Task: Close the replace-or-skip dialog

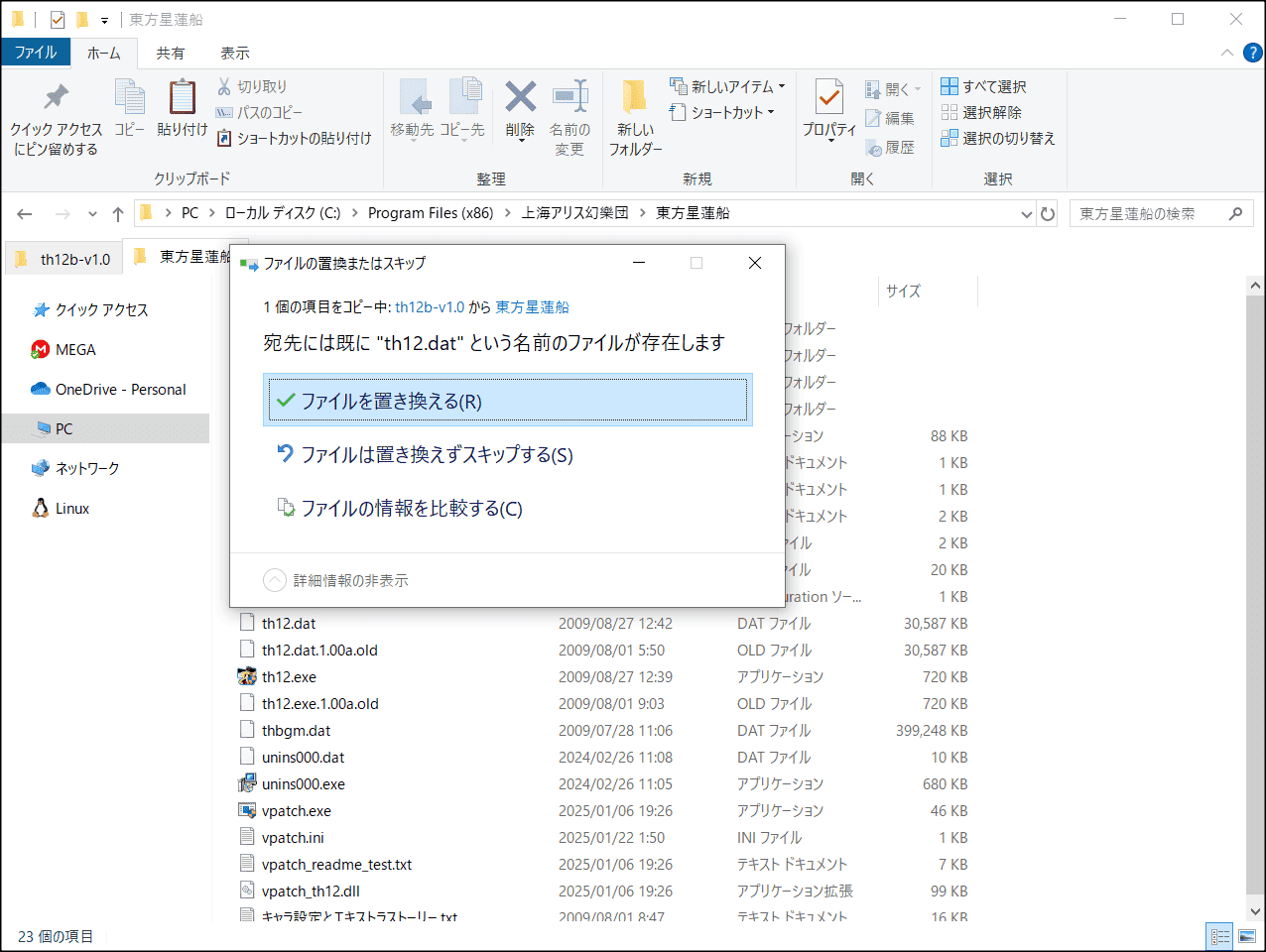Action: pyautogui.click(x=755, y=263)
